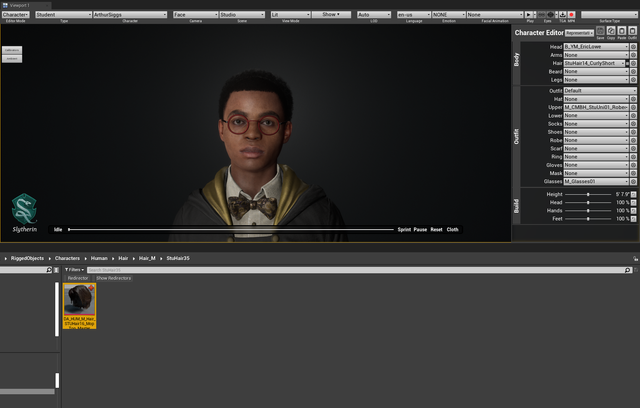Viewport: 640px width, 408px height.
Task: Open the Surface Type dropdown
Action: pos(609,15)
